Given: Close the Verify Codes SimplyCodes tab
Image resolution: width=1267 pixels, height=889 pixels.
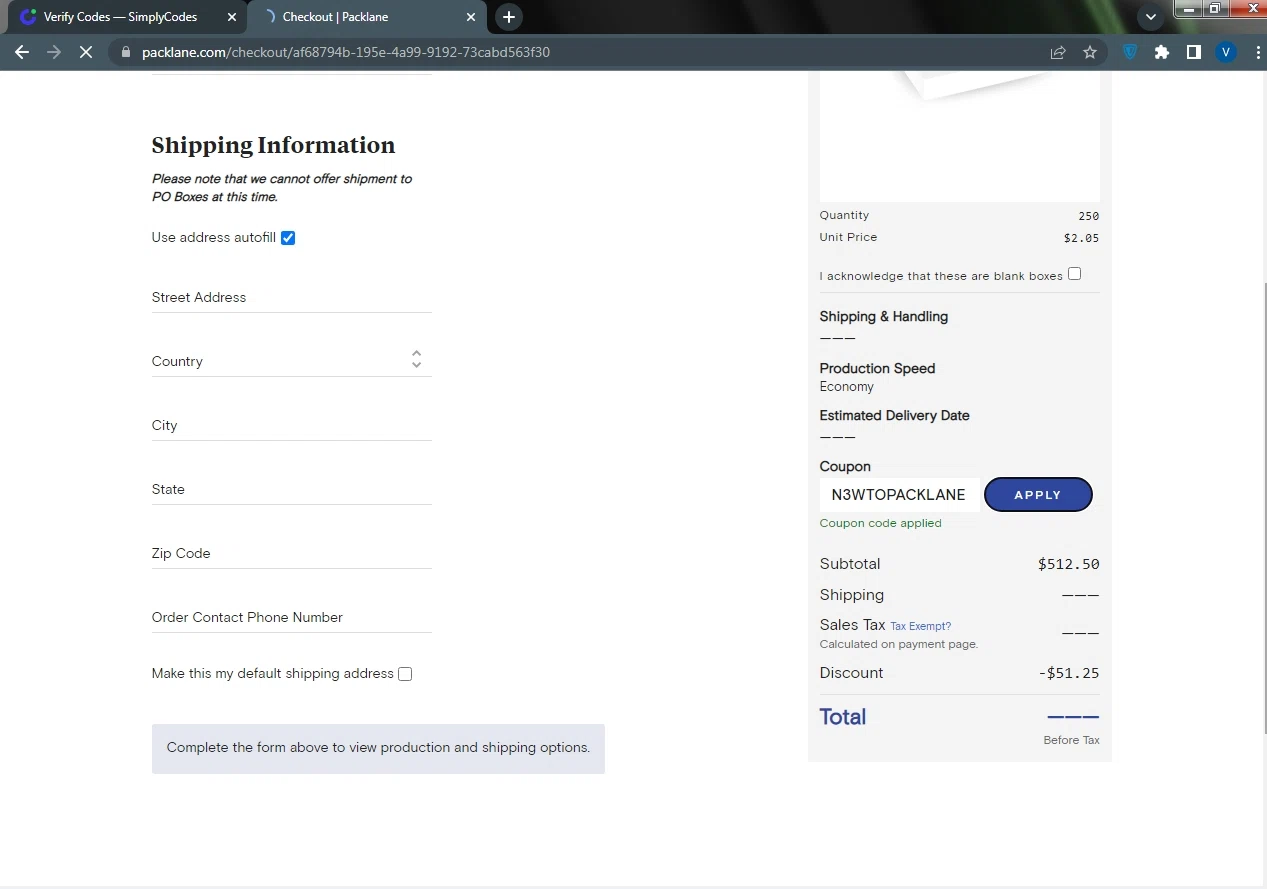Looking at the screenshot, I should (232, 17).
